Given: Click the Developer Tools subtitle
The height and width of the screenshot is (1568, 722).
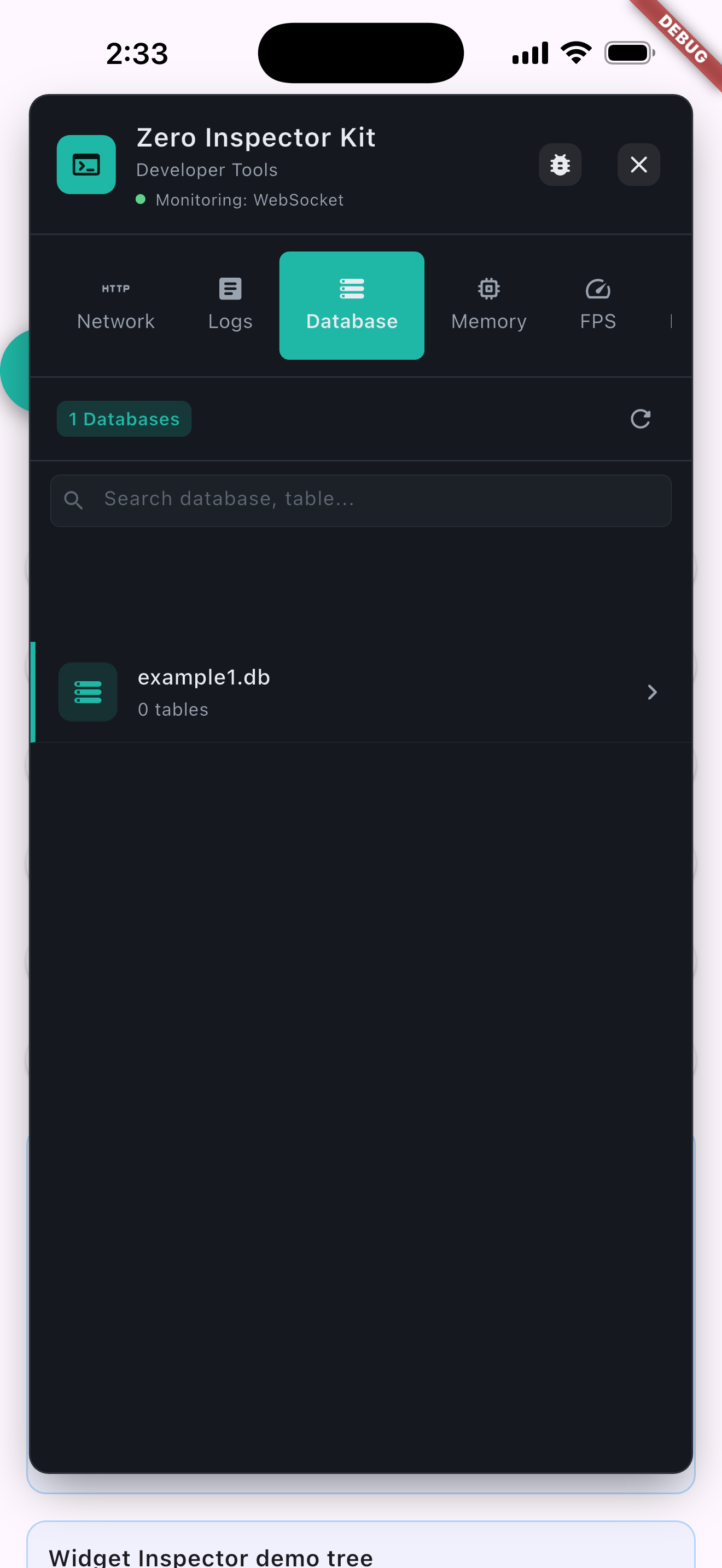Looking at the screenshot, I should pos(207,170).
